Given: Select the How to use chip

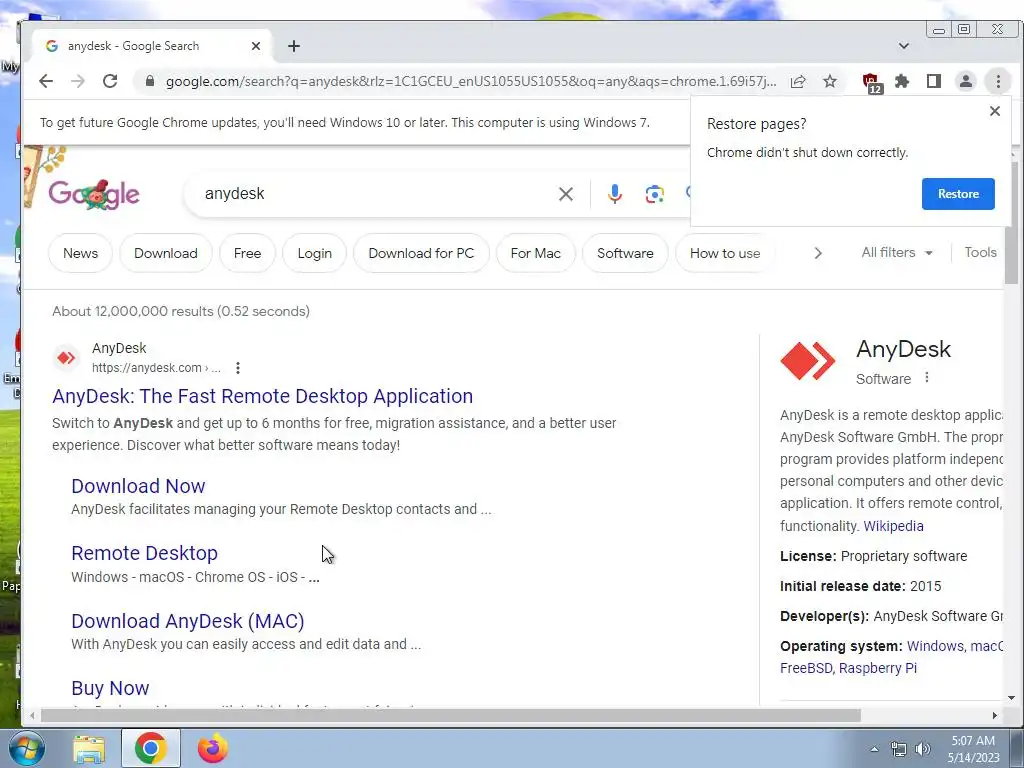Looking at the screenshot, I should click(x=725, y=253).
